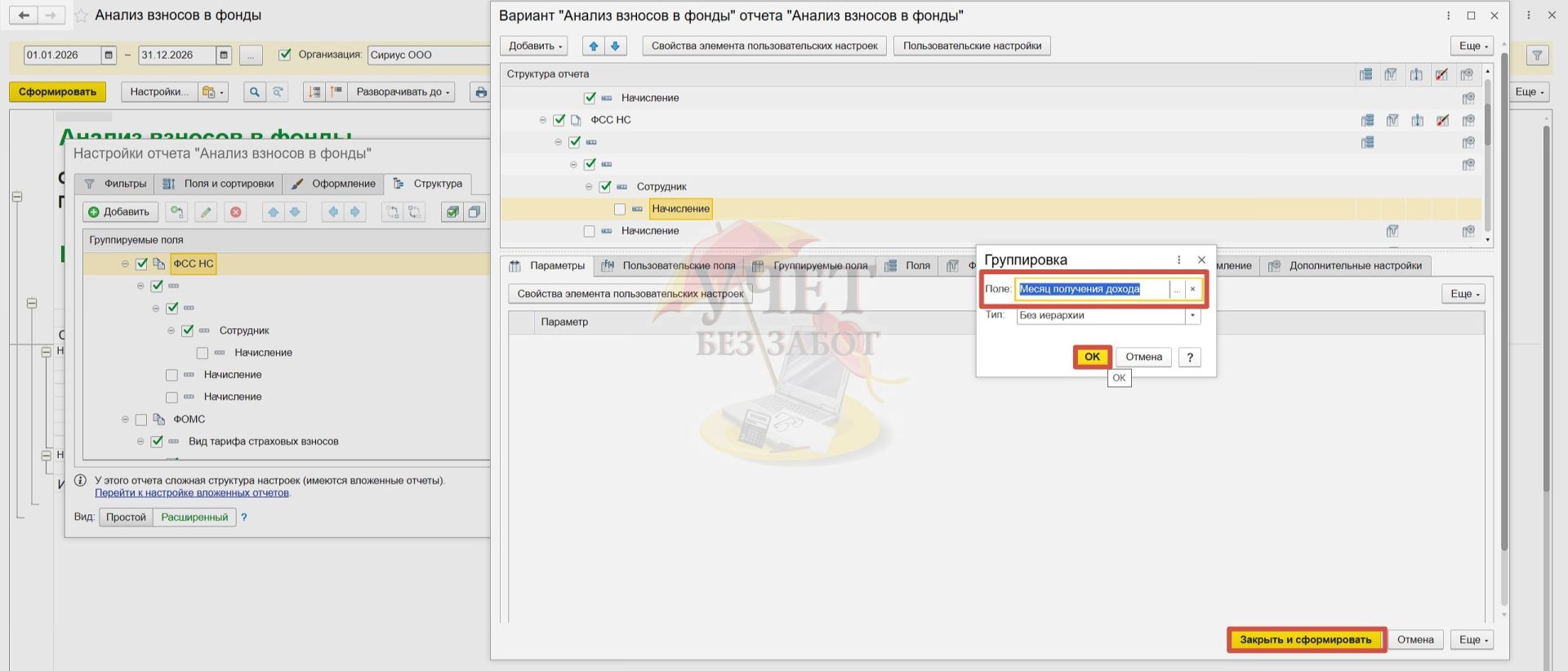Viewport: 1568px width, 671px height.
Task: Collapse Сотрудник node in settings tree
Action: [171, 331]
